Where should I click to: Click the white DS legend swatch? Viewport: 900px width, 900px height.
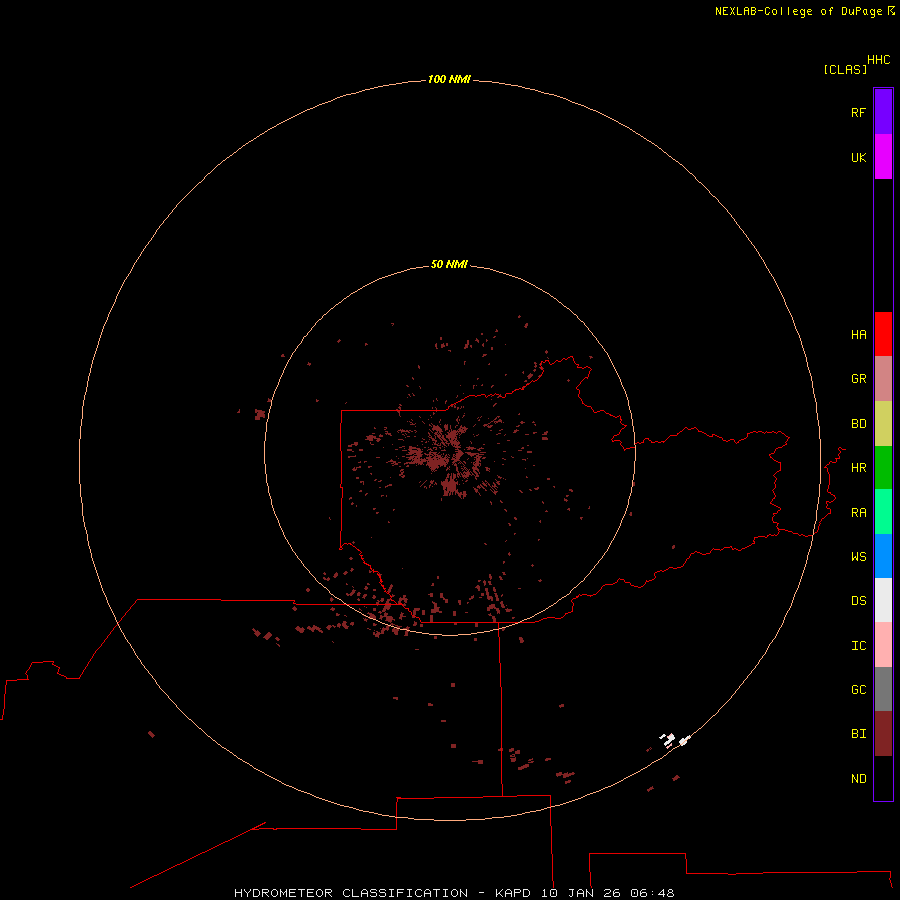click(883, 600)
